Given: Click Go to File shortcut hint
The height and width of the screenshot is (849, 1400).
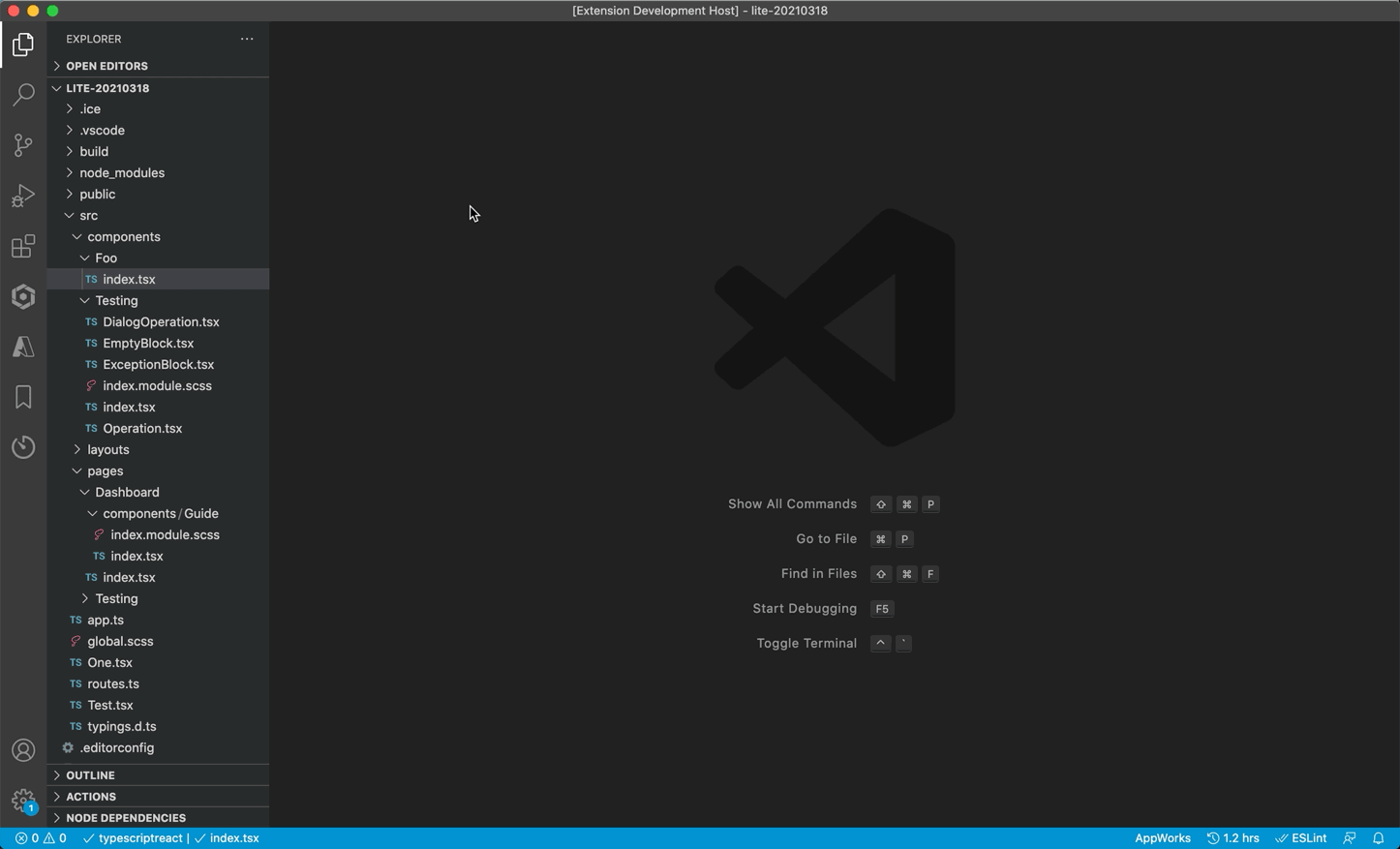Looking at the screenshot, I should (x=855, y=539).
